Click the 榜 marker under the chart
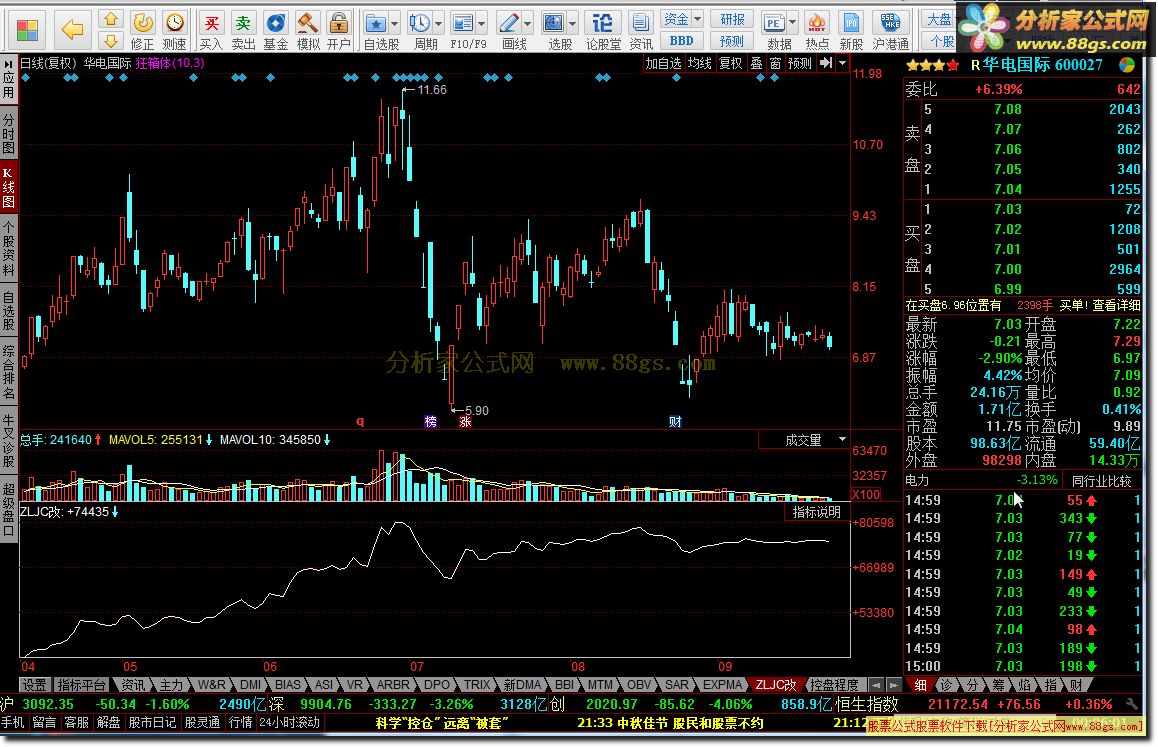The width and height of the screenshot is (1158, 747). [x=431, y=421]
